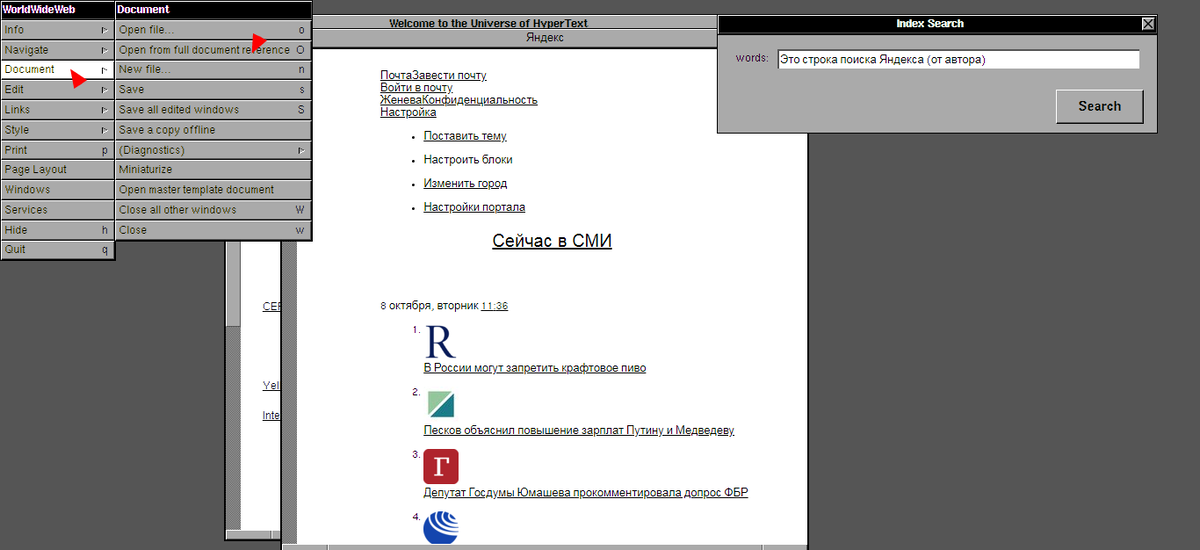Screen dimensions: 1200x550
Task: Open the Конфиденциальность link
Action: coord(480,100)
